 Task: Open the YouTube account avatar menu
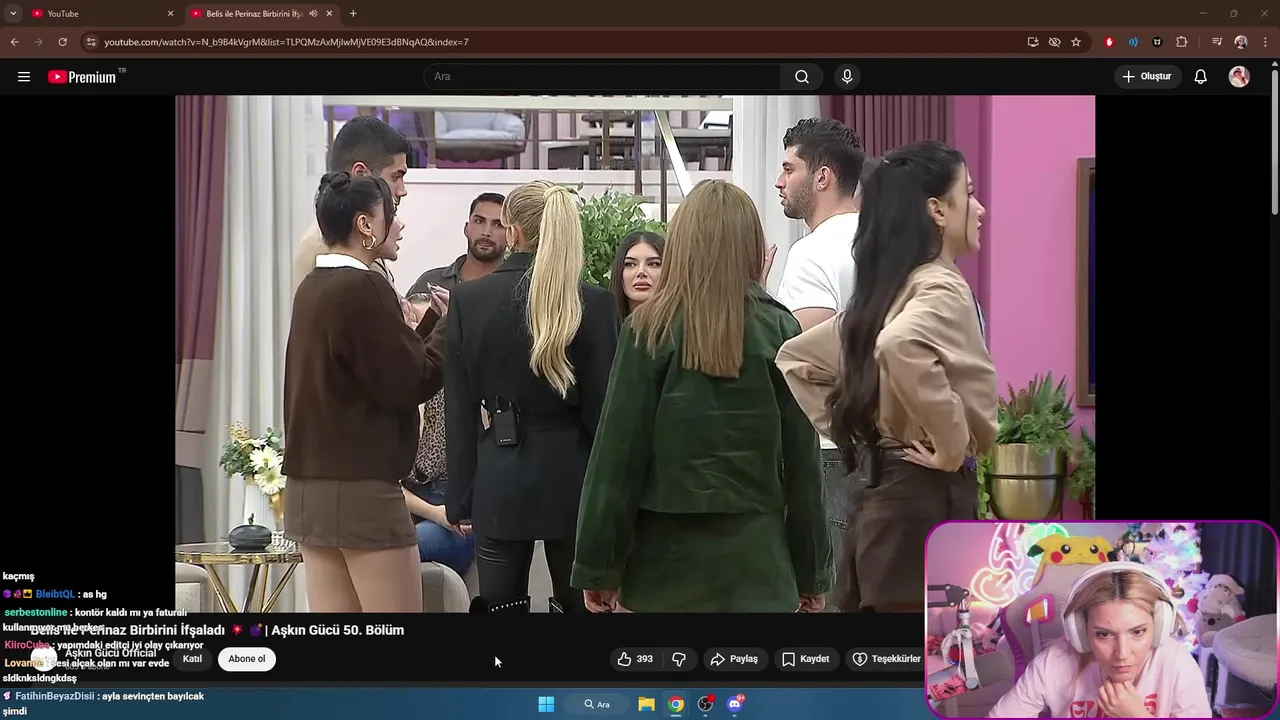tap(1239, 76)
